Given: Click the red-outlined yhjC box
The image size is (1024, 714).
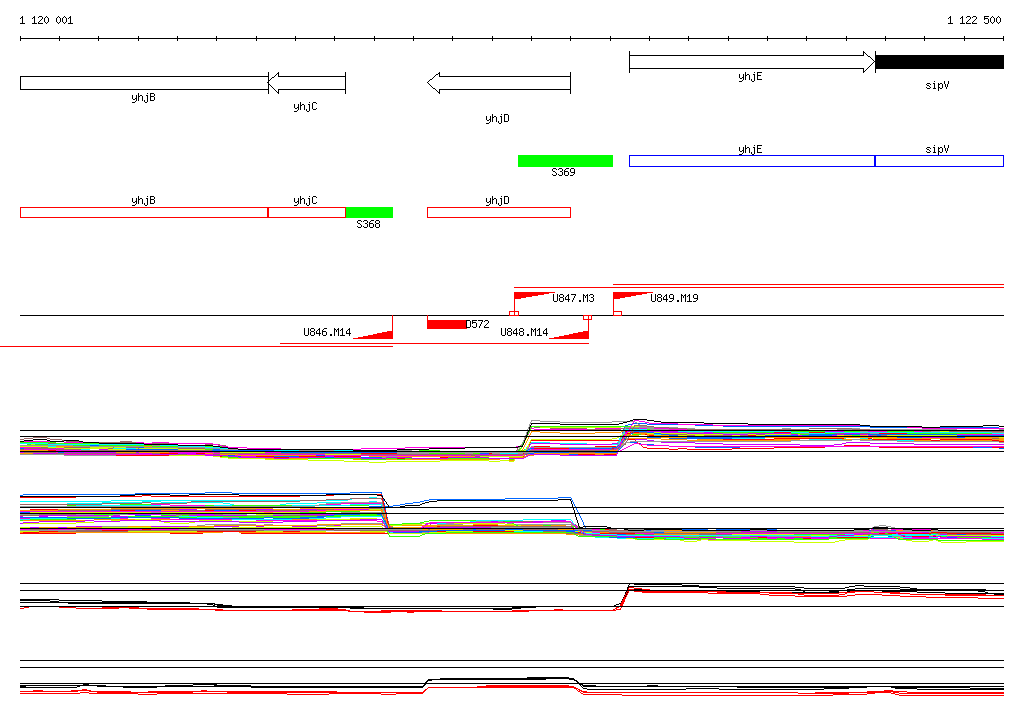Looking at the screenshot, I should (307, 212).
